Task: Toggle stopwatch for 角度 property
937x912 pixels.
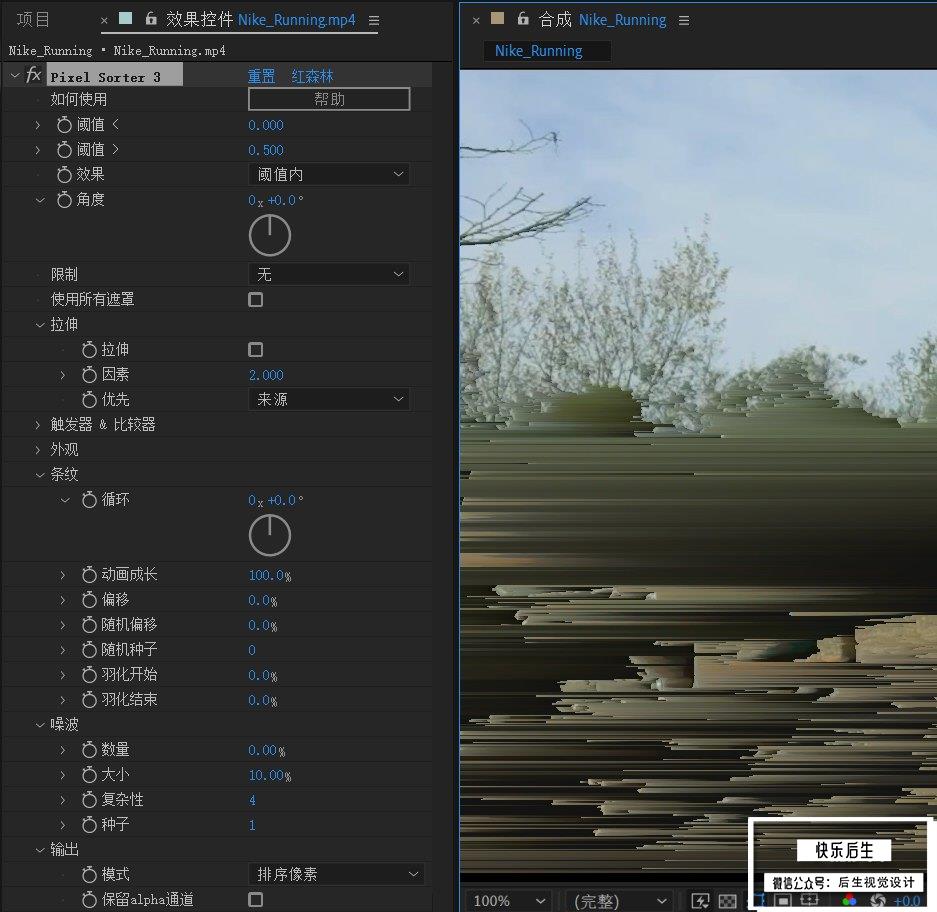Action: (64, 200)
